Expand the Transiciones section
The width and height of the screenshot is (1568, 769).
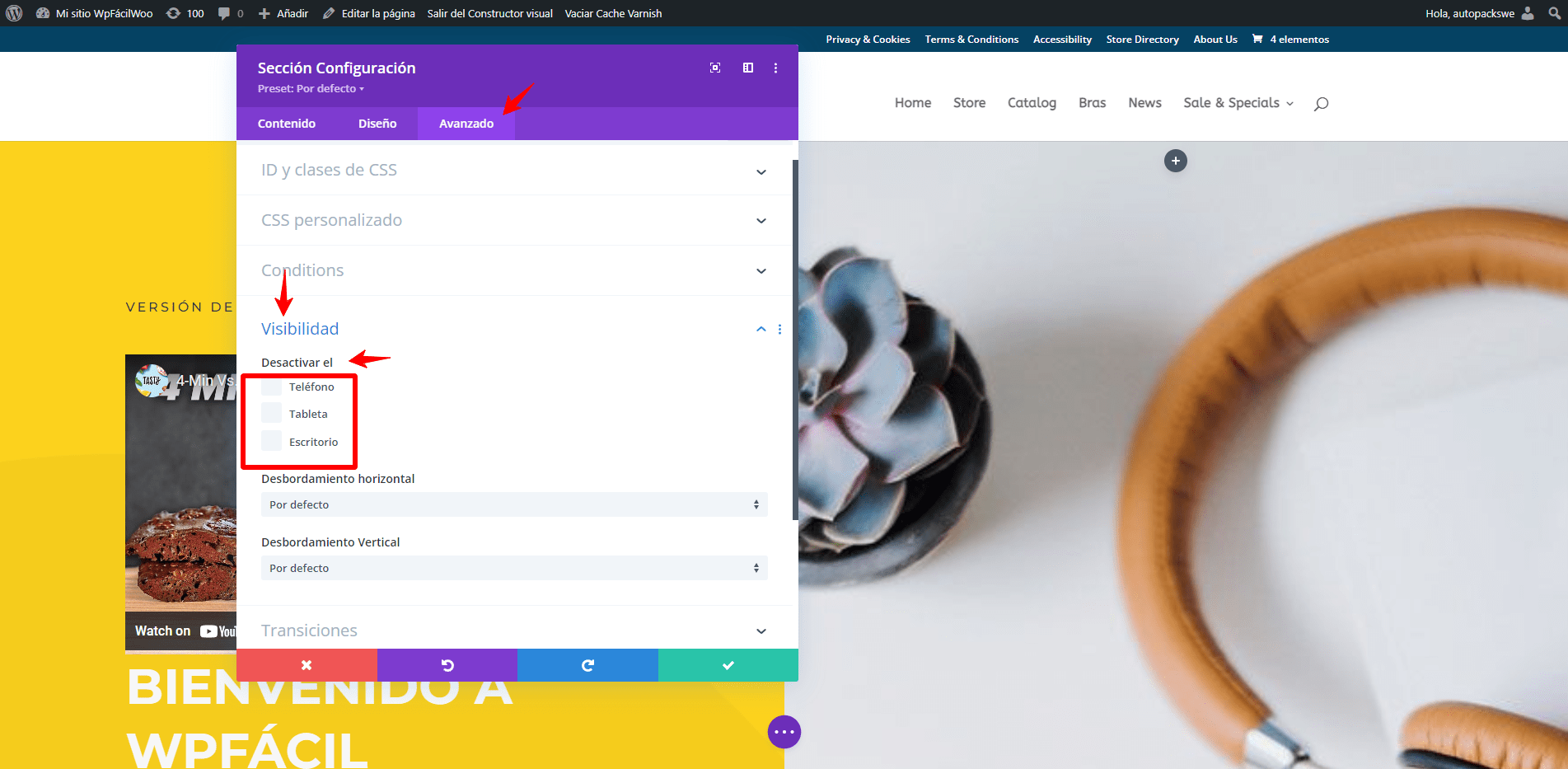[514, 631]
